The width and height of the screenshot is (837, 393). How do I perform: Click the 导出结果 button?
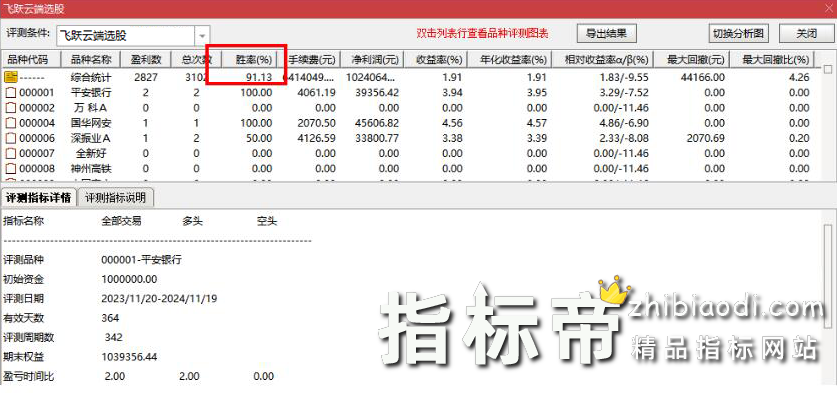[x=607, y=33]
